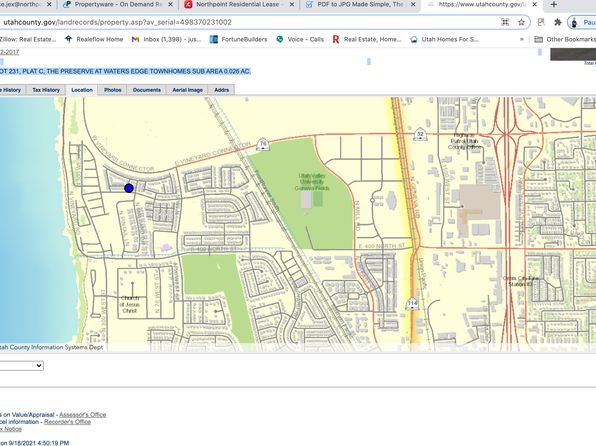This screenshot has width=596, height=446.
Task: Click the E 400 North St road label
Action: tap(382, 246)
